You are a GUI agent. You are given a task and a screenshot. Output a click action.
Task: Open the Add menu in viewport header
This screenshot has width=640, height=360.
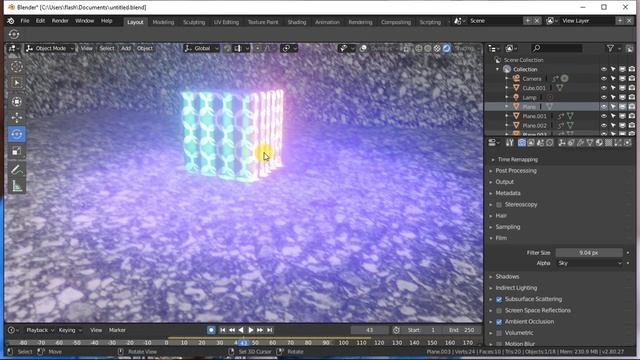click(126, 48)
